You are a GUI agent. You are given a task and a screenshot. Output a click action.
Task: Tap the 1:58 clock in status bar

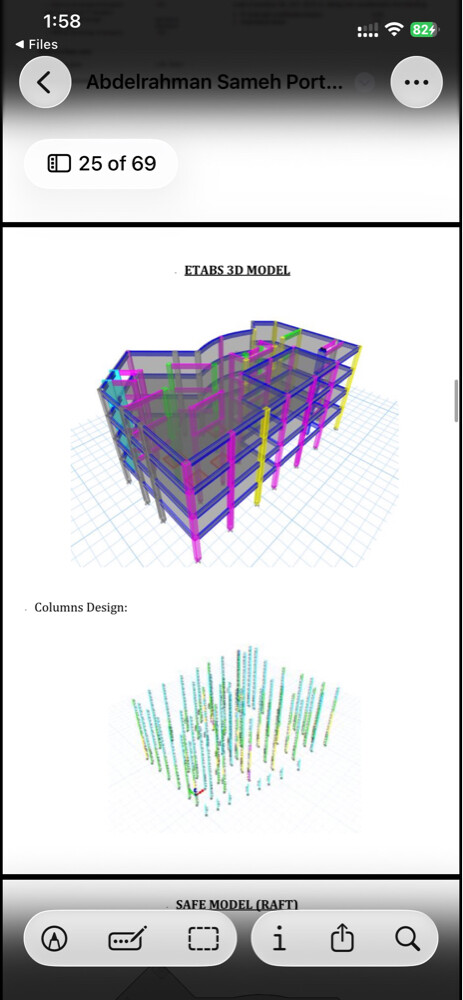click(62, 21)
